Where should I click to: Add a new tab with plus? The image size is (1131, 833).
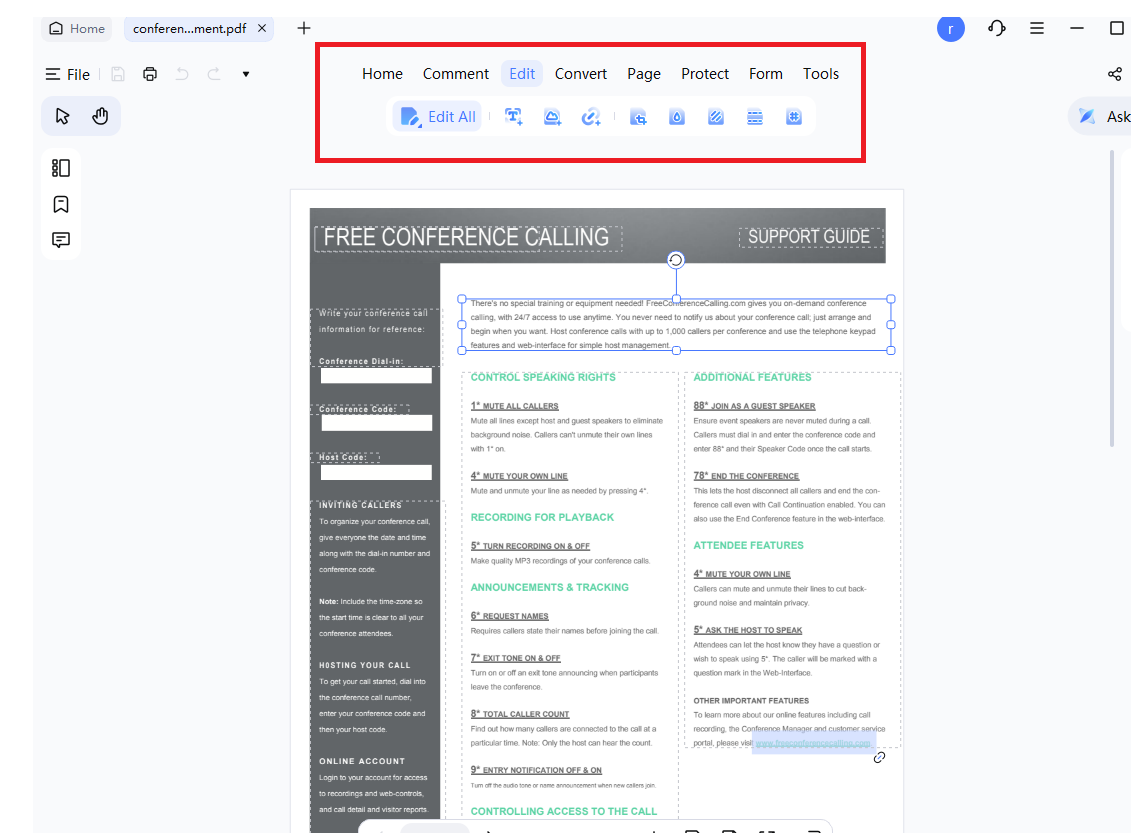click(304, 28)
